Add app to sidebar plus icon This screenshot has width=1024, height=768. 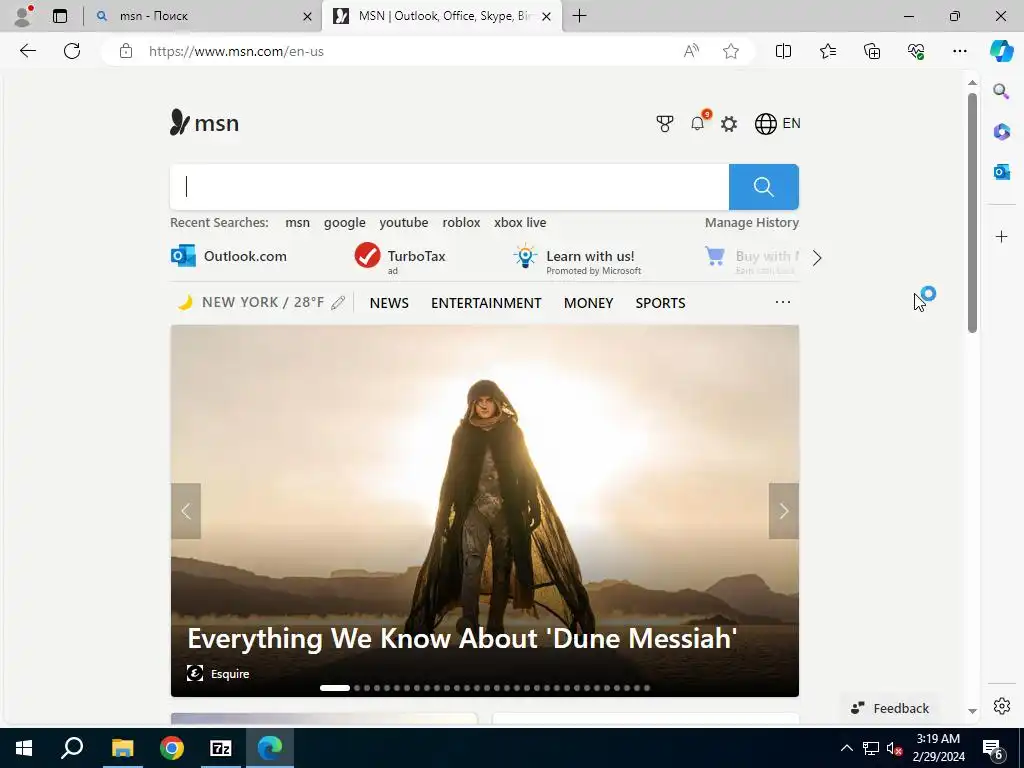tap(1001, 236)
